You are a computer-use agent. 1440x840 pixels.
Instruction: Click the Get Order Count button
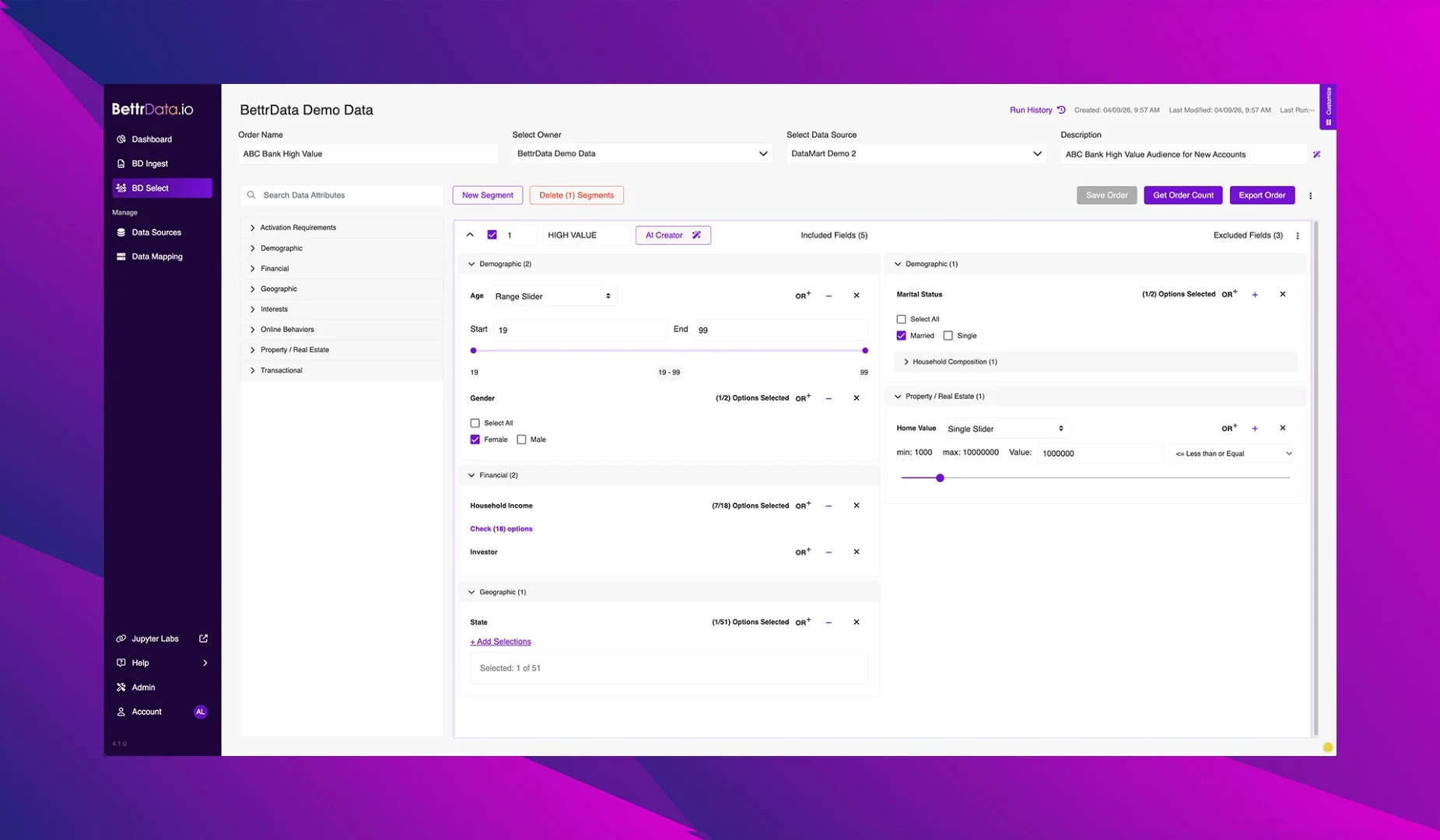(x=1182, y=195)
